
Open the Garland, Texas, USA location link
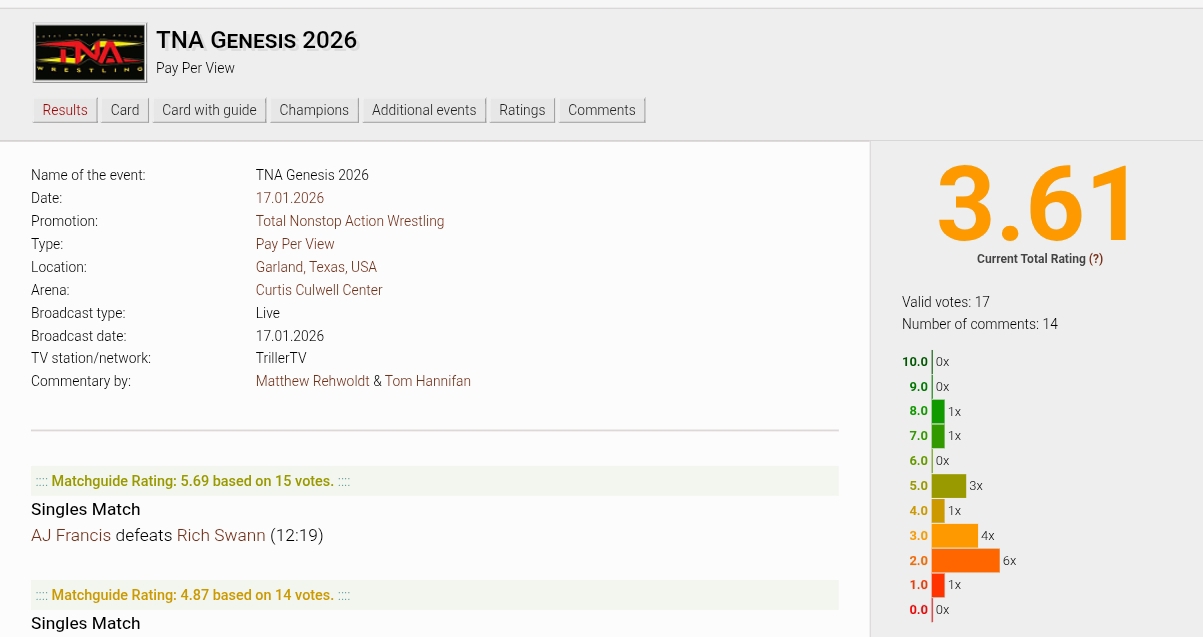316,267
